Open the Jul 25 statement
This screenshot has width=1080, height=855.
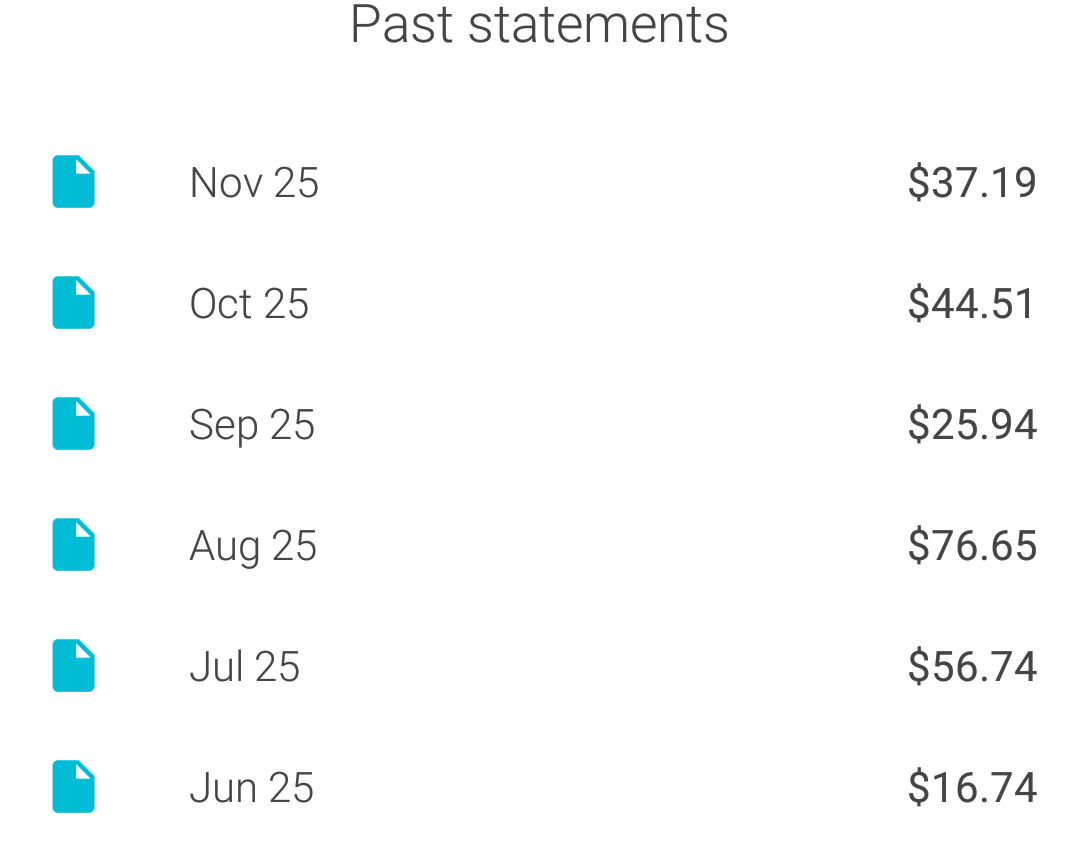tap(244, 666)
